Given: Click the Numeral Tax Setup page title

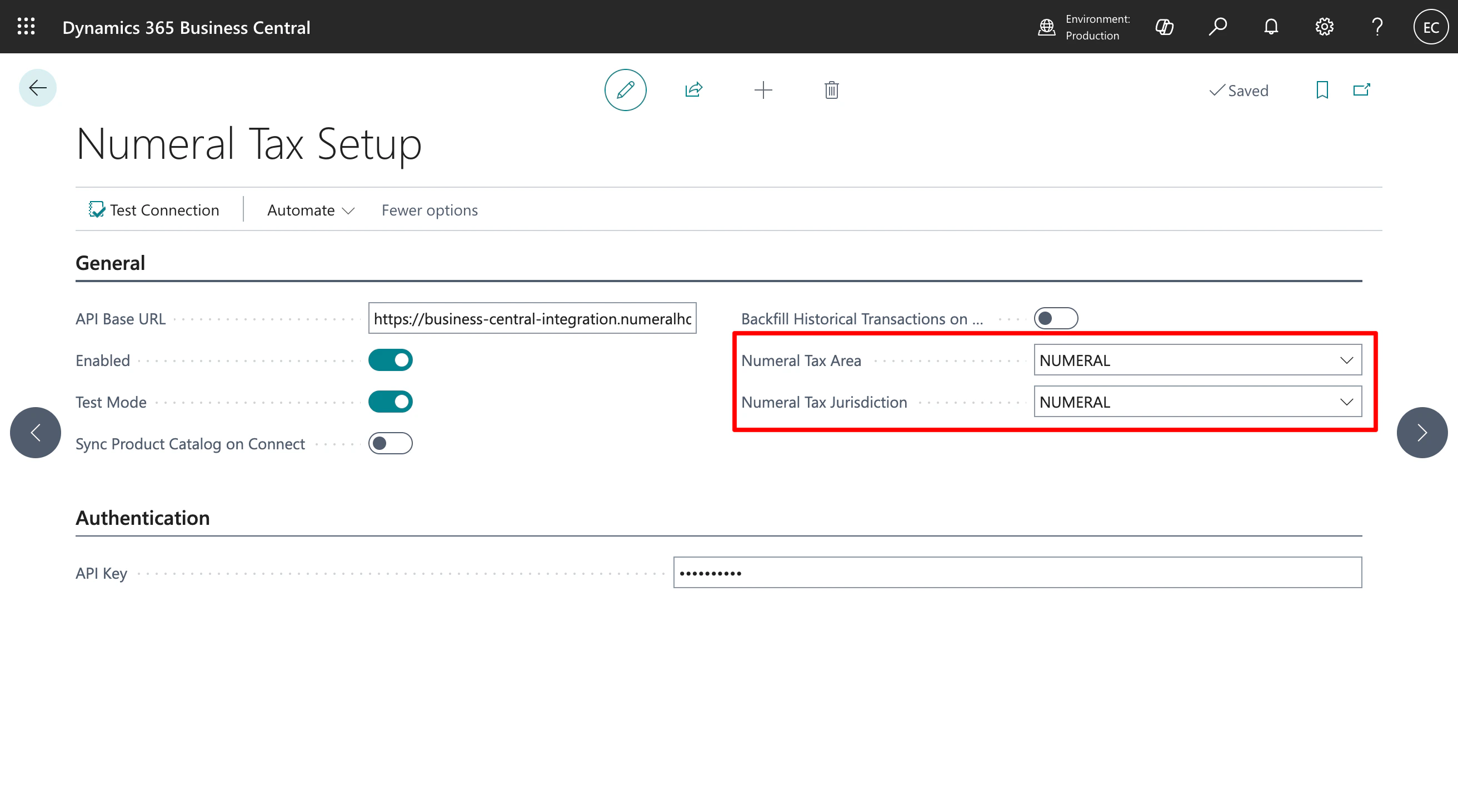Looking at the screenshot, I should [x=249, y=144].
